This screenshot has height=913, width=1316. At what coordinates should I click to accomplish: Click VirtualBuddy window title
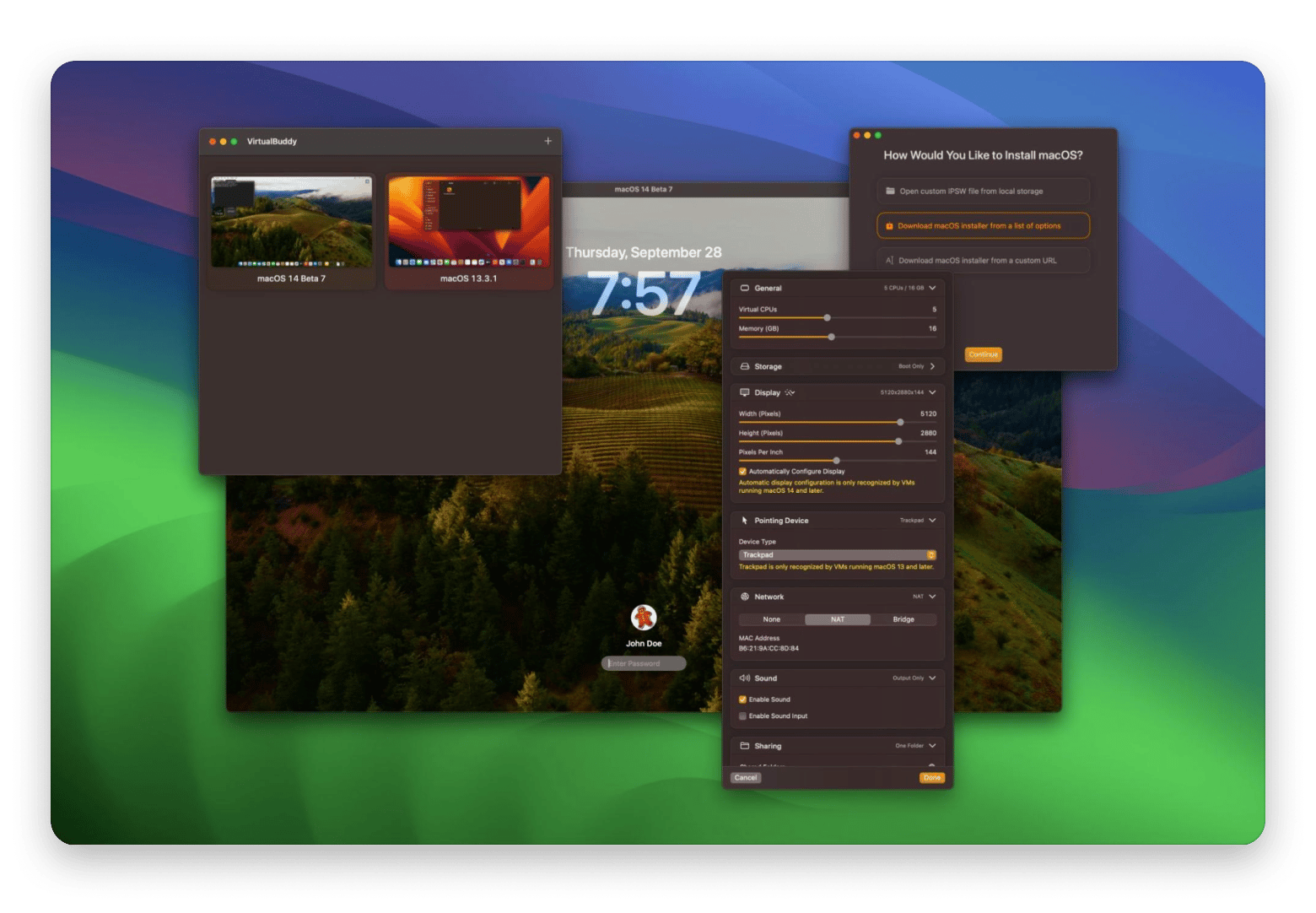[x=272, y=141]
